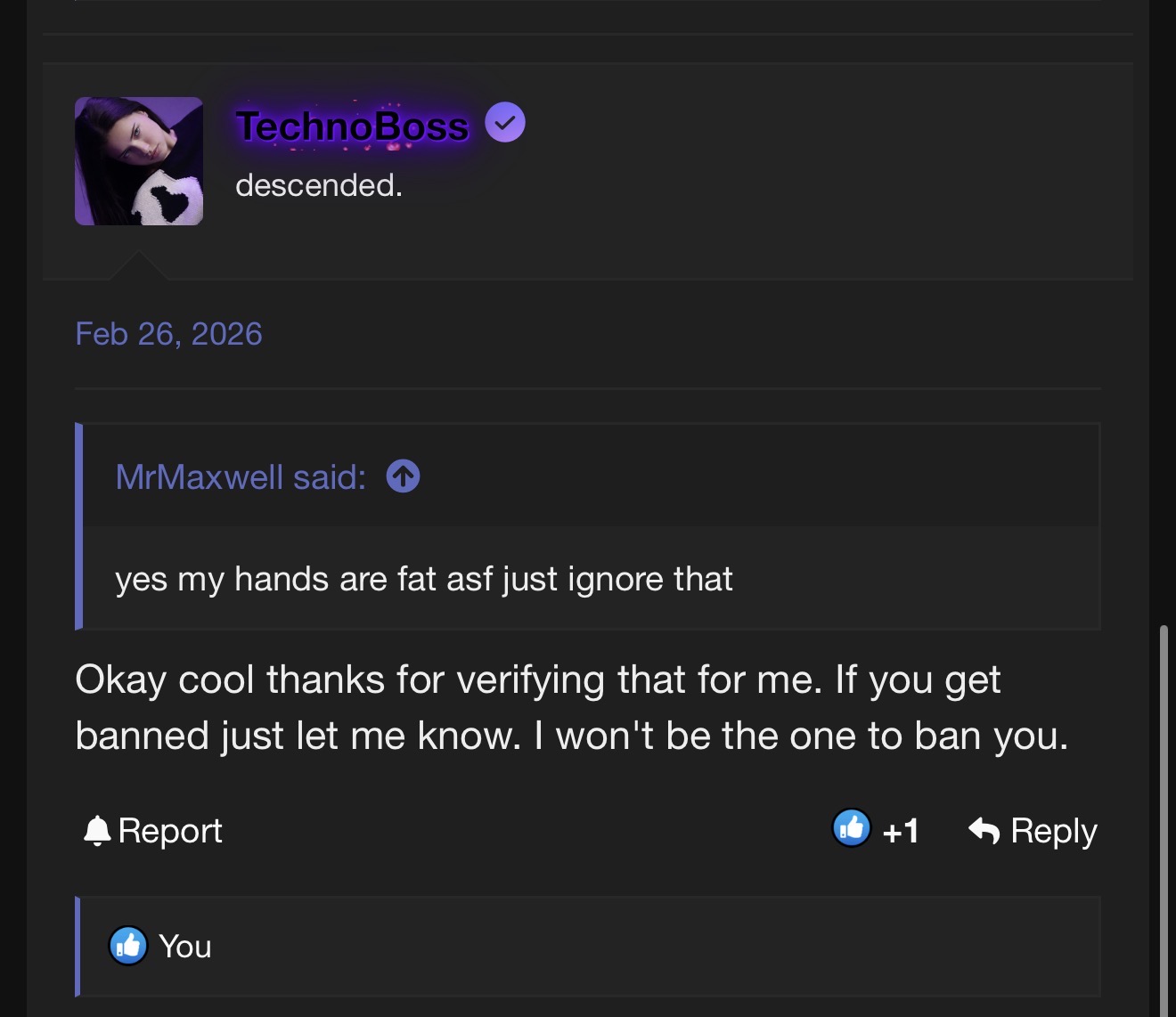Open the TechnoBoss username profile link
Screen dimensions: 1176x1017
pyautogui.click(x=352, y=126)
